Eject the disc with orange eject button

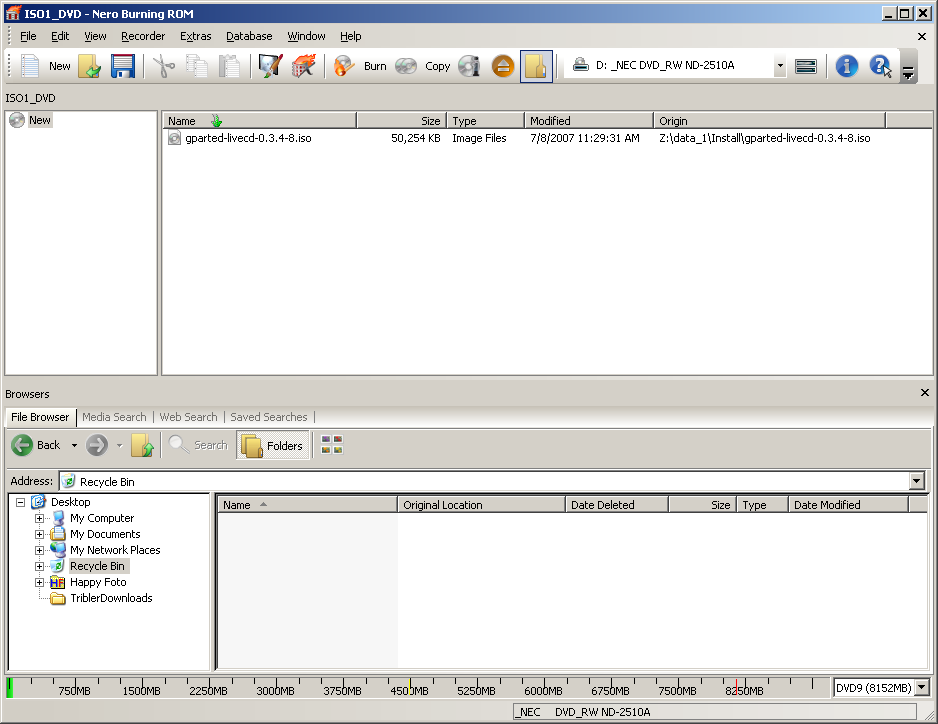point(503,66)
